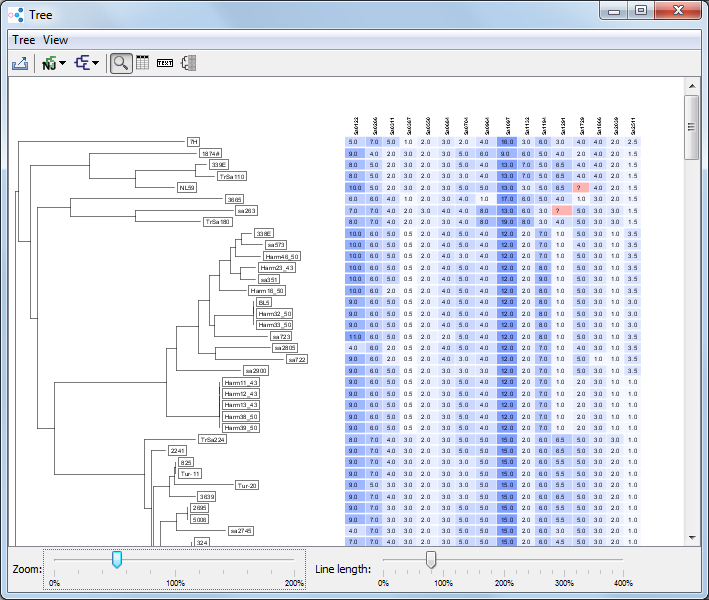
Task: Click the grayed-out tree grid icon
Action: 189,63
